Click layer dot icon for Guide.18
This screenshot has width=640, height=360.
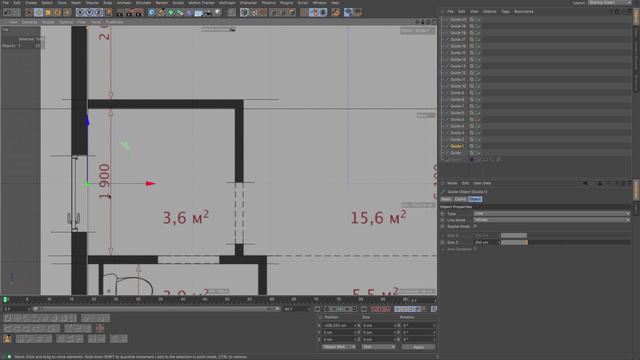[x=472, y=33]
